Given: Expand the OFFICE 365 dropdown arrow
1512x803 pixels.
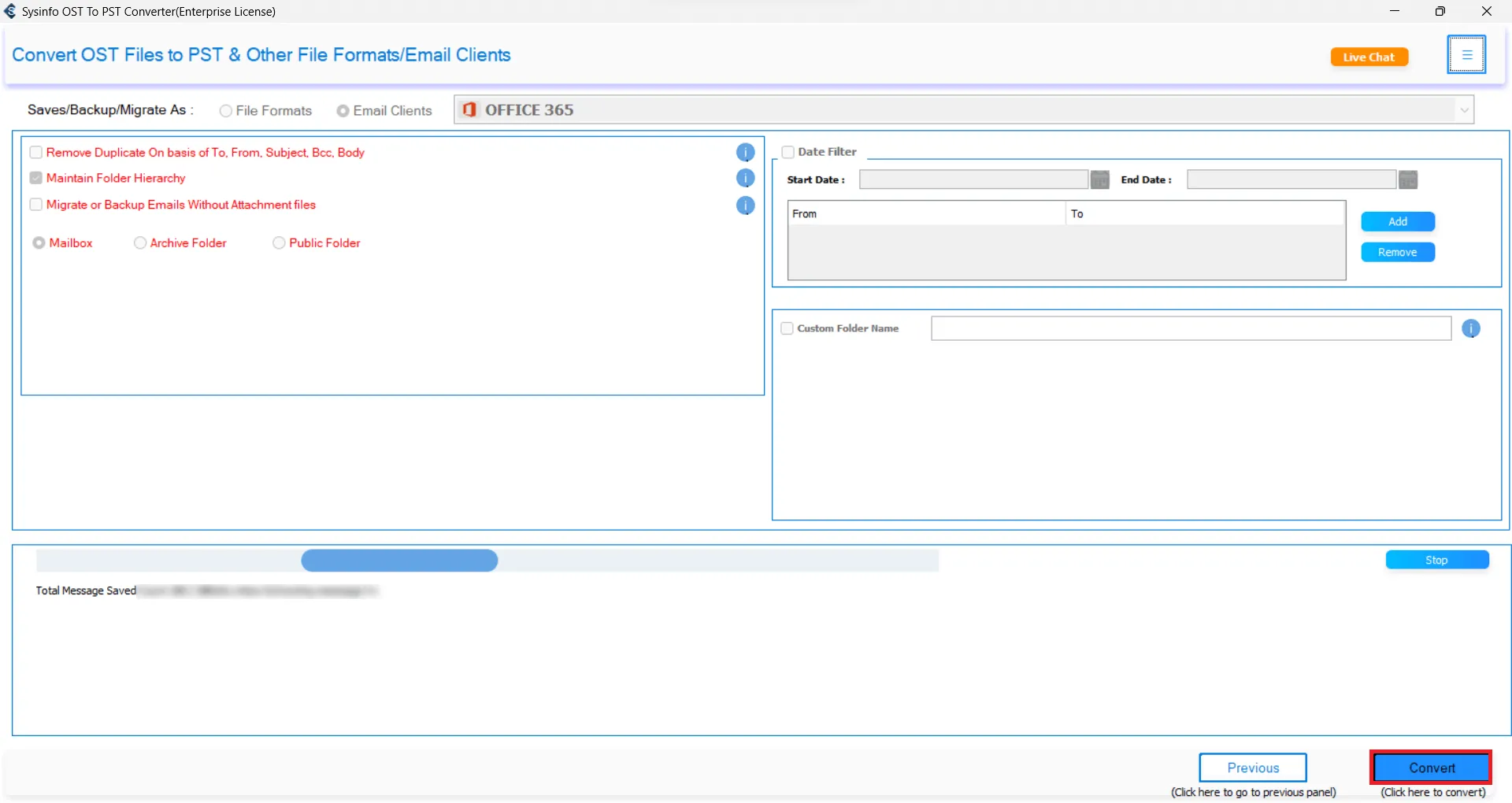Looking at the screenshot, I should [x=1464, y=110].
